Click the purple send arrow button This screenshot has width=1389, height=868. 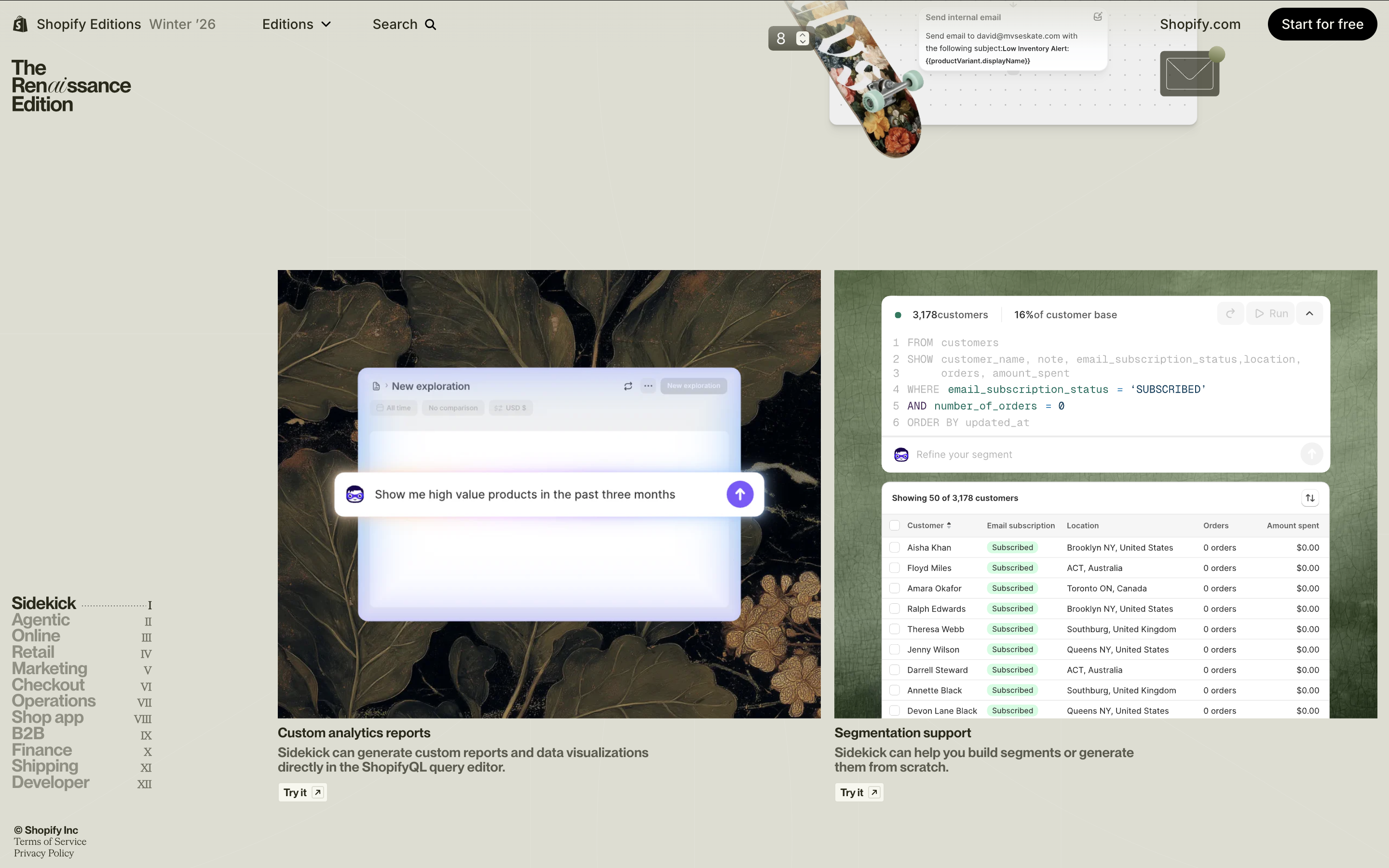coord(740,494)
